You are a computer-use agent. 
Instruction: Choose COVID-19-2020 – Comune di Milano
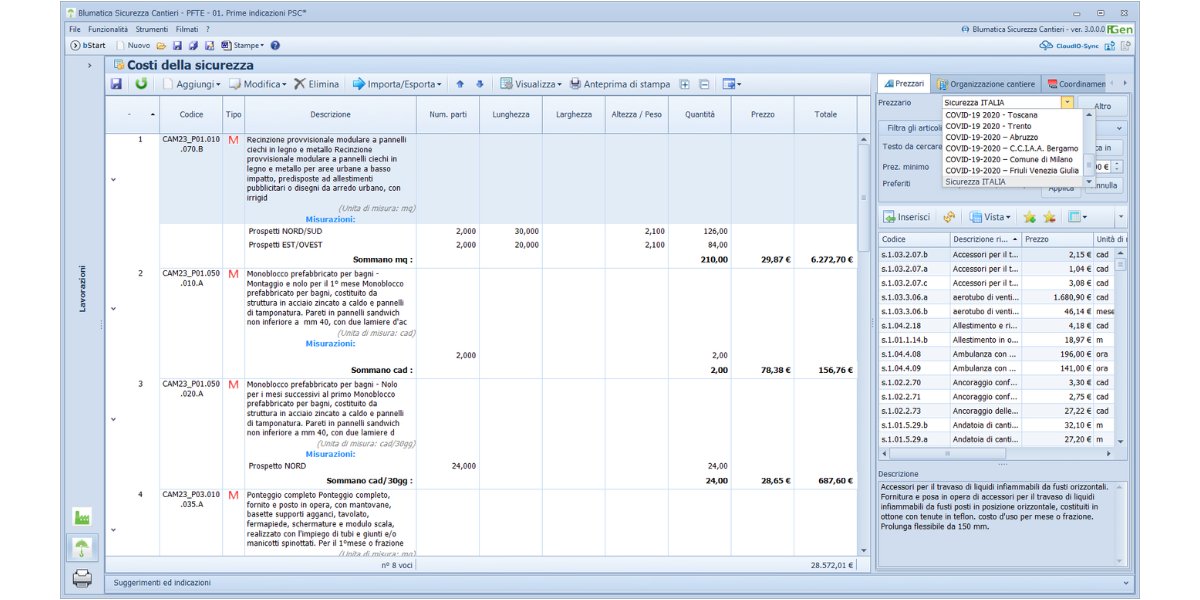click(x=1011, y=159)
